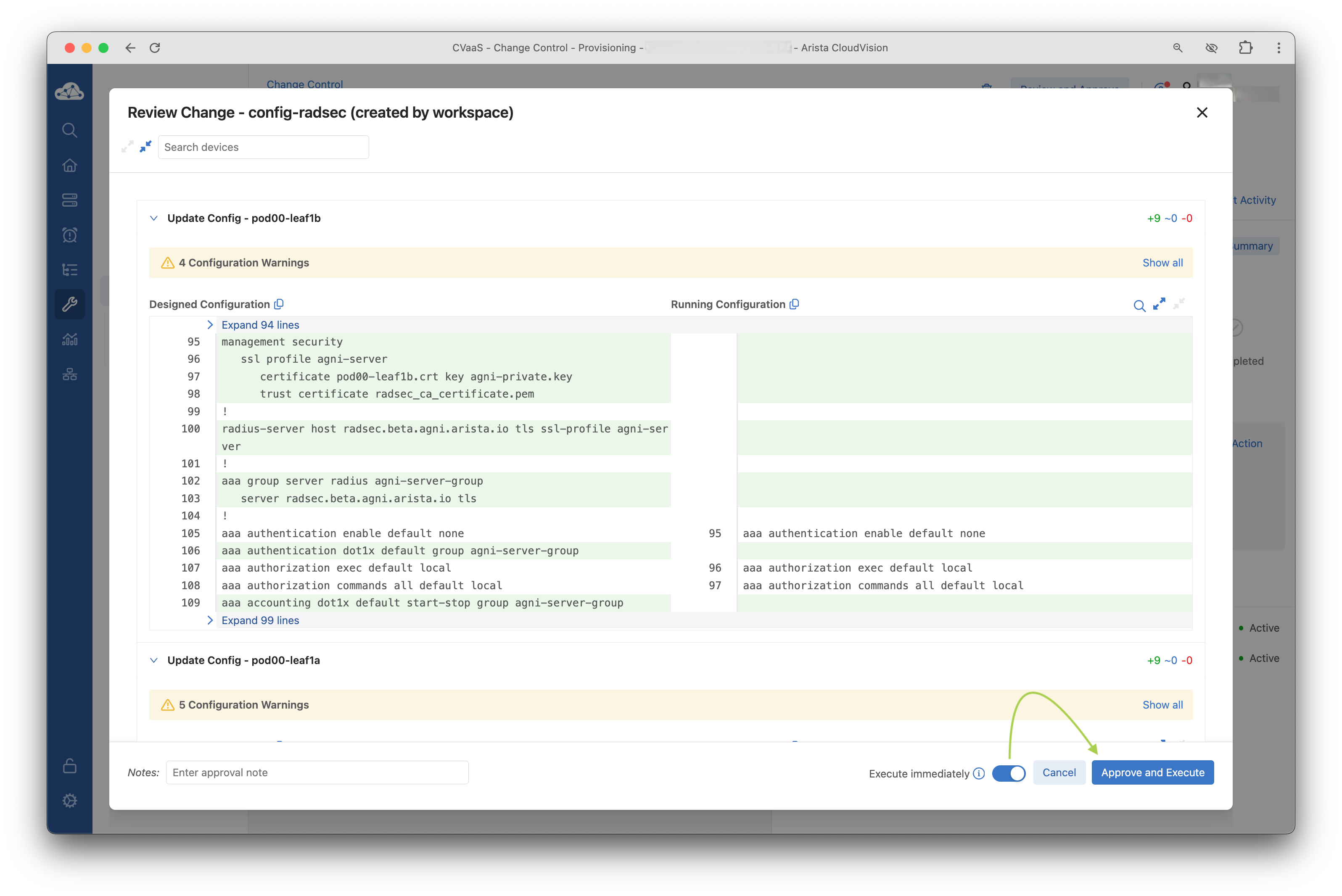This screenshot has width=1342, height=896.
Task: Collapse Update Config pod00-leaf1a section
Action: pos(154,660)
